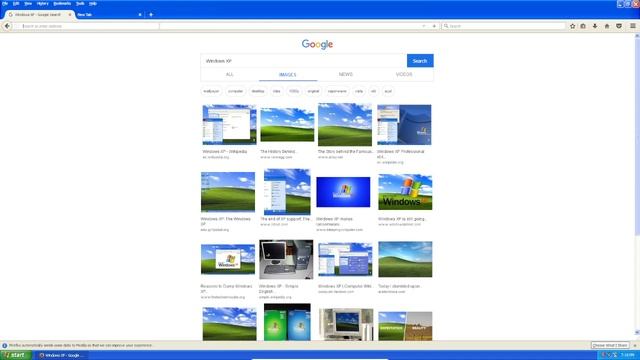Bookmark this page with the star icon
Viewport: 640px width, 360px height.
[572, 26]
